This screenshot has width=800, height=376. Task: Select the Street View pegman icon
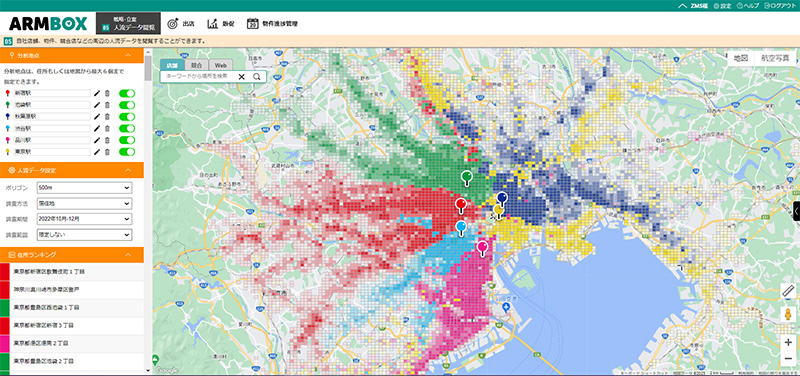click(x=788, y=314)
